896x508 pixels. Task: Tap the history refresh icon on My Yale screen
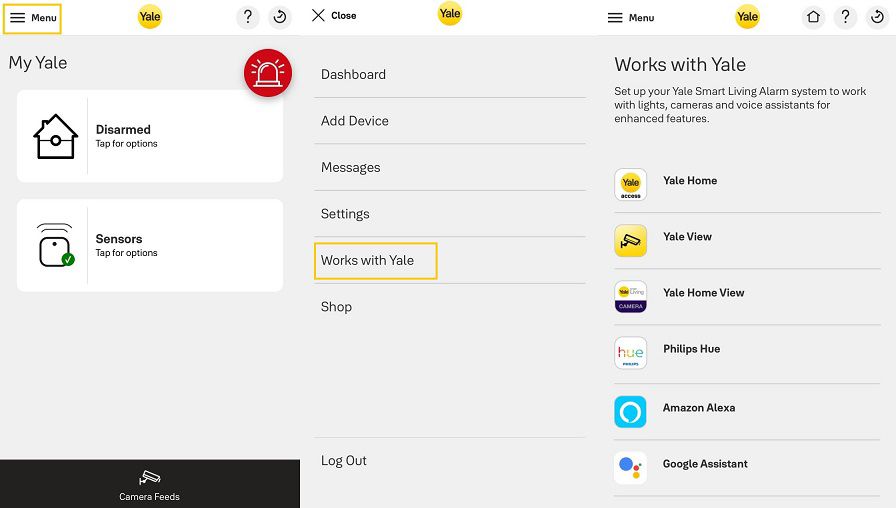280,17
